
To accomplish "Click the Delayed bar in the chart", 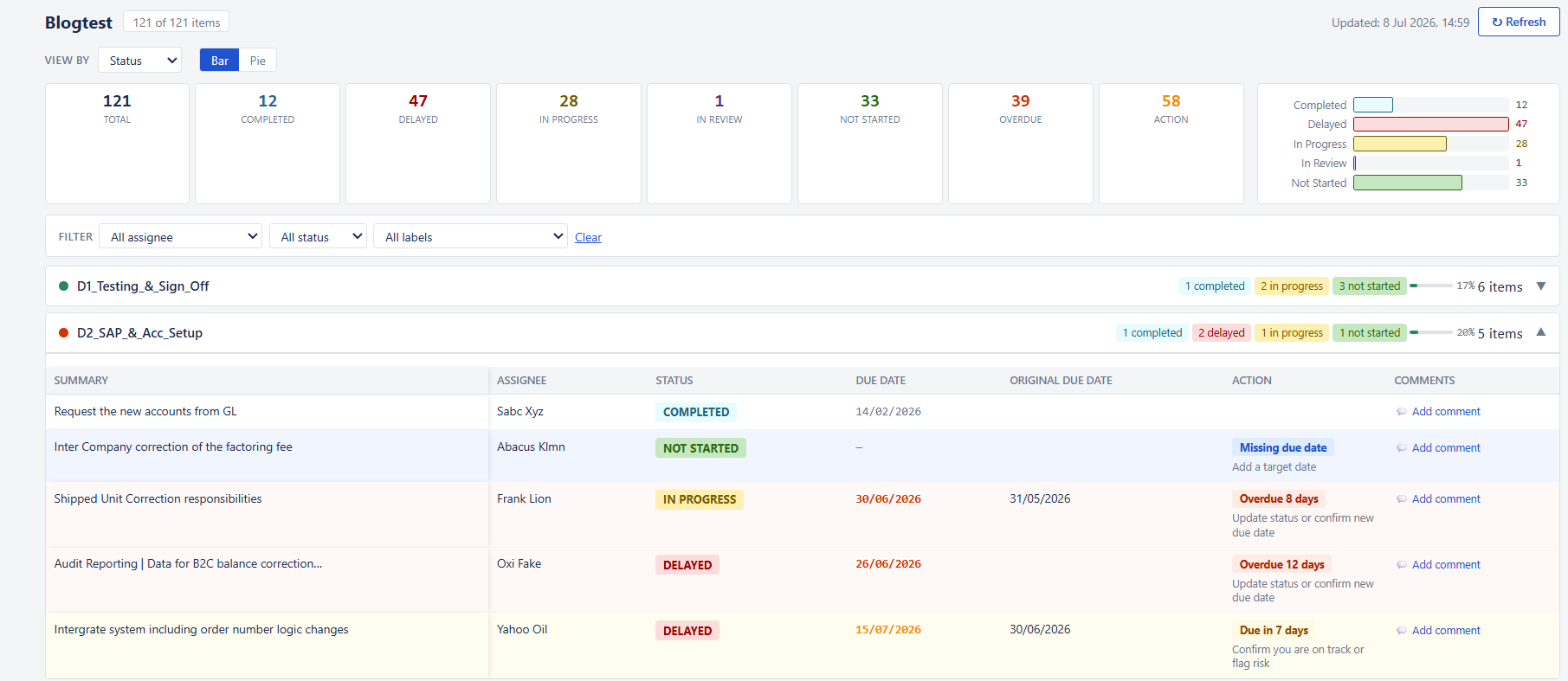I will click(x=1431, y=124).
